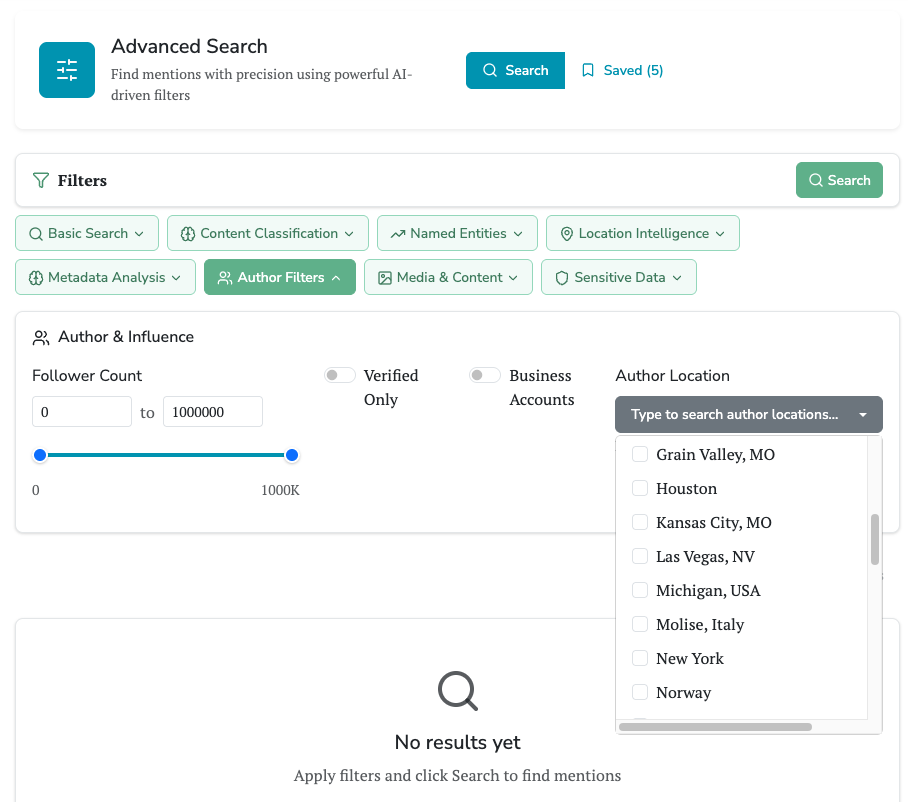Image resolution: width=908 pixels, height=802 pixels.
Task: Open the Named Entities filter menu
Action: tap(457, 234)
